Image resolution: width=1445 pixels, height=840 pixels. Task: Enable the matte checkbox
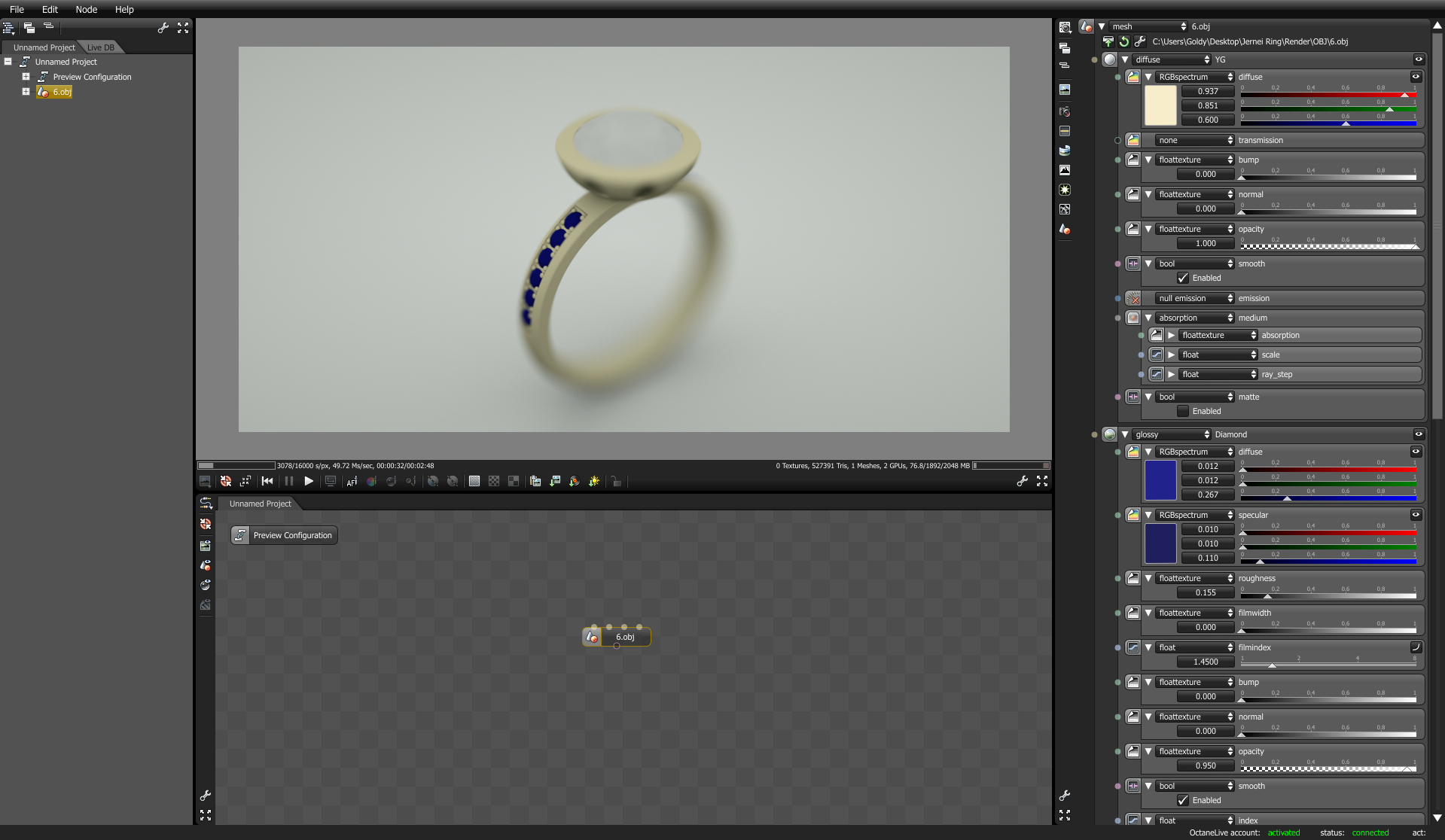pyautogui.click(x=1183, y=411)
